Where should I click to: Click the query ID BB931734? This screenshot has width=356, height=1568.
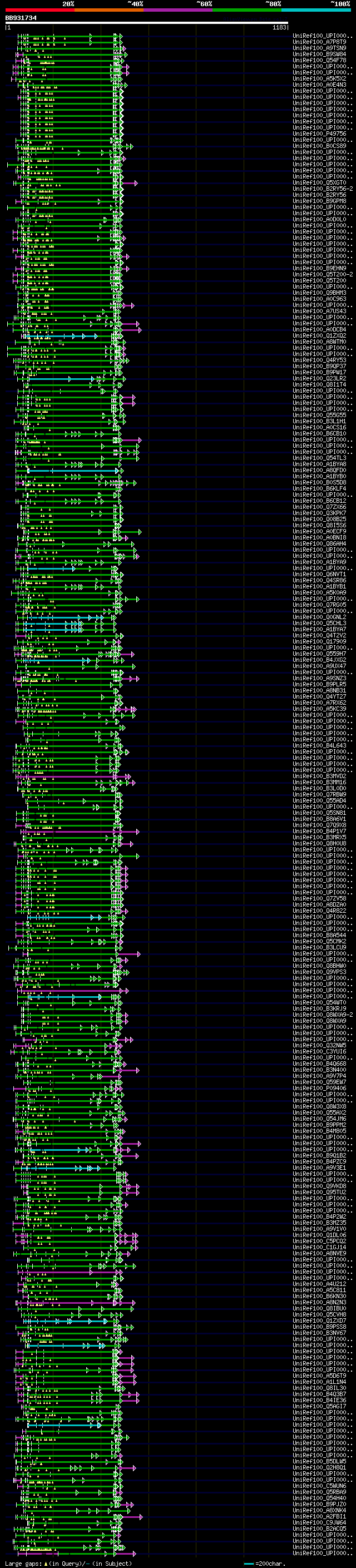click(x=21, y=18)
